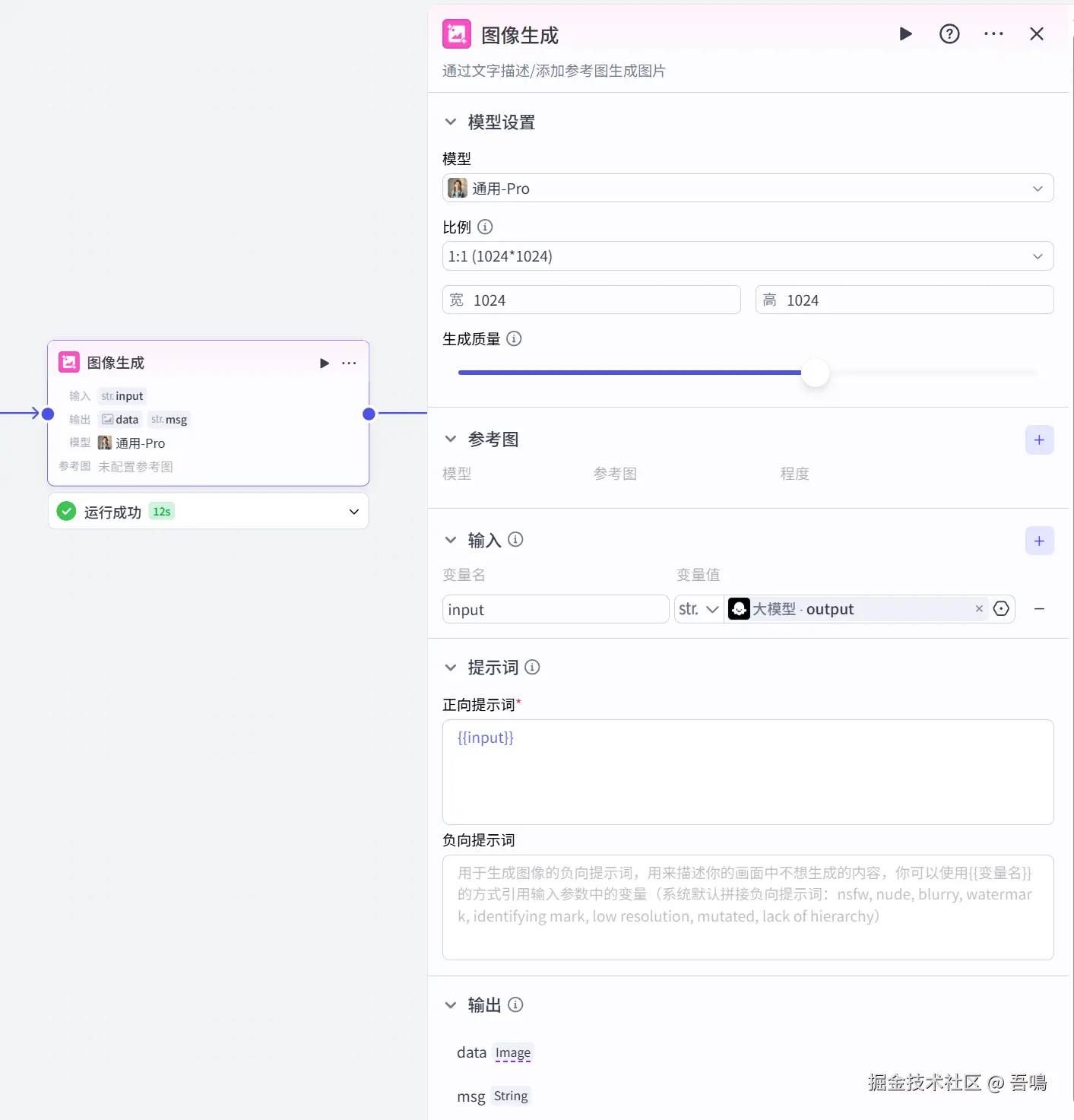Clear the 大模型 output variable reference
The image size is (1074, 1120).
pyautogui.click(x=979, y=608)
